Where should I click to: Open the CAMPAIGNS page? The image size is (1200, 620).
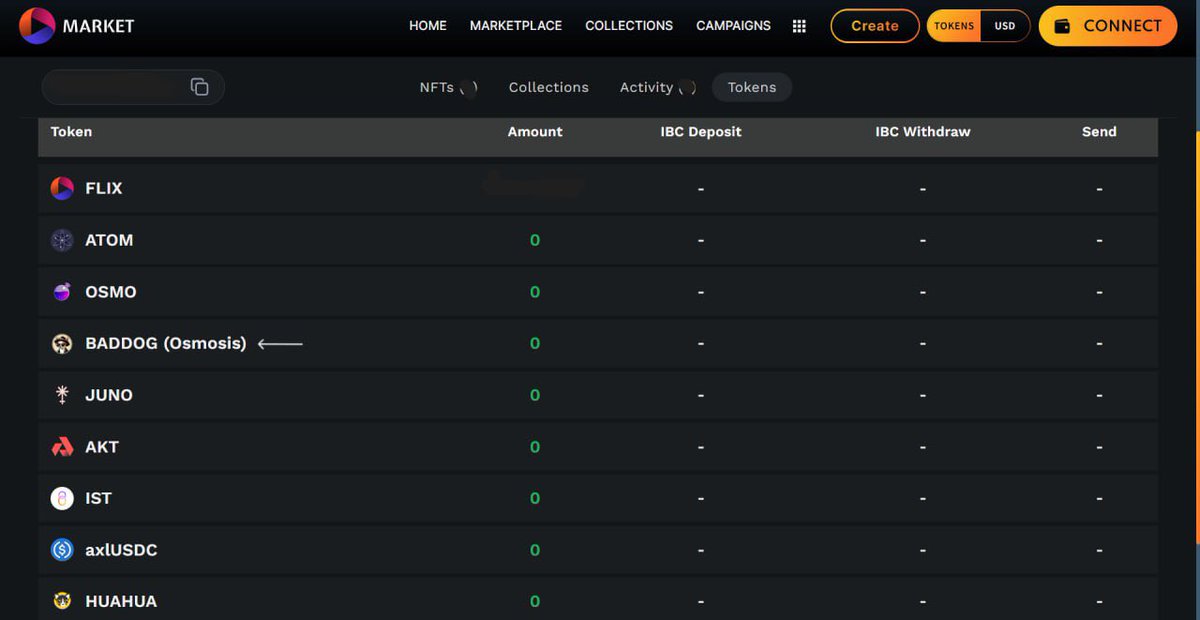point(733,26)
